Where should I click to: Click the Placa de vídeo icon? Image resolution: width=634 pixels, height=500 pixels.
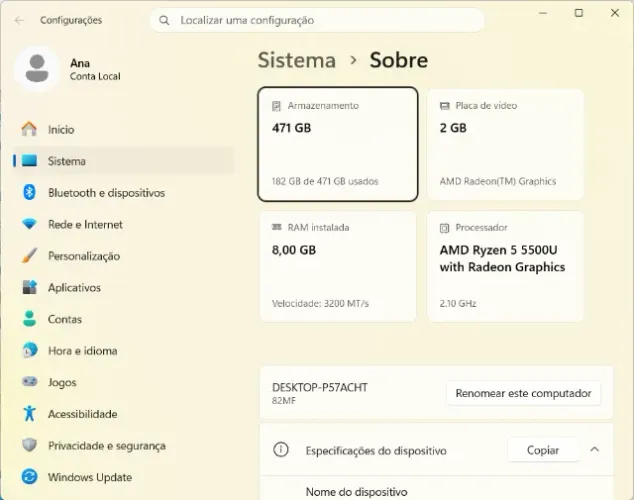(x=444, y=105)
